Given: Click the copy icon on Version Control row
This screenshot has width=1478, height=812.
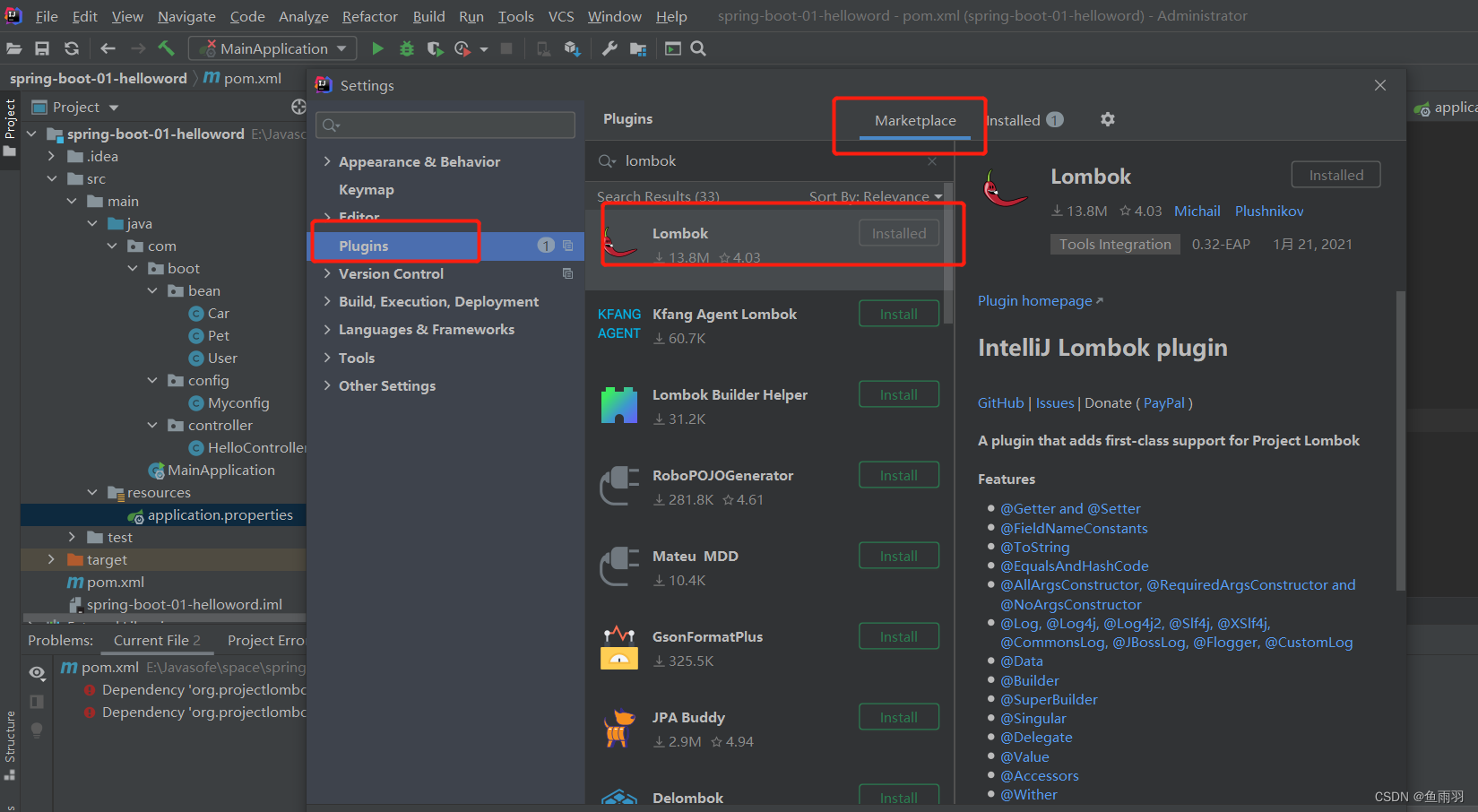Looking at the screenshot, I should [567, 273].
